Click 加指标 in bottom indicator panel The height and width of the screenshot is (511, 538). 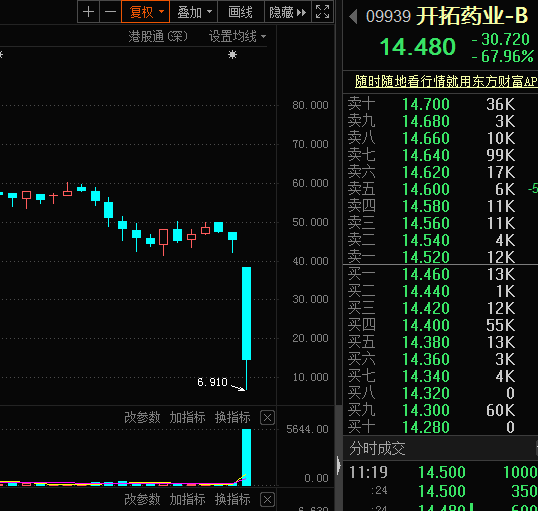(187, 500)
